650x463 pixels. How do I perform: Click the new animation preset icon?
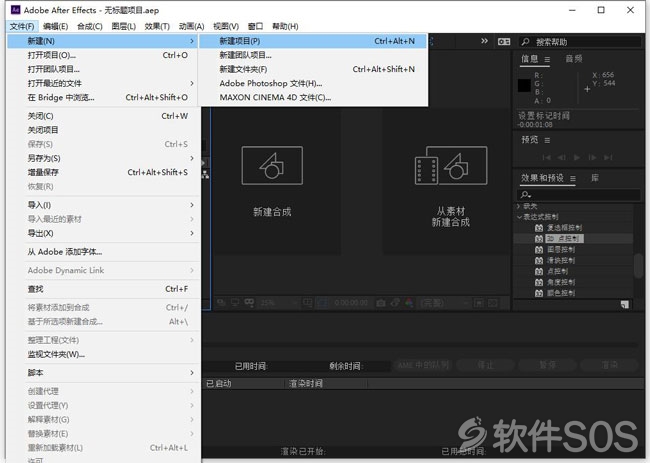[624, 305]
